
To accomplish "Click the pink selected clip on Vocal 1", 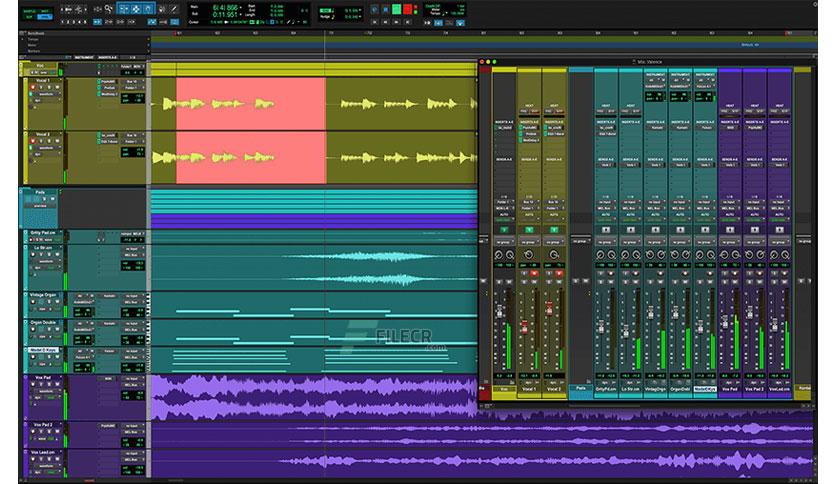I will tap(250, 105).
